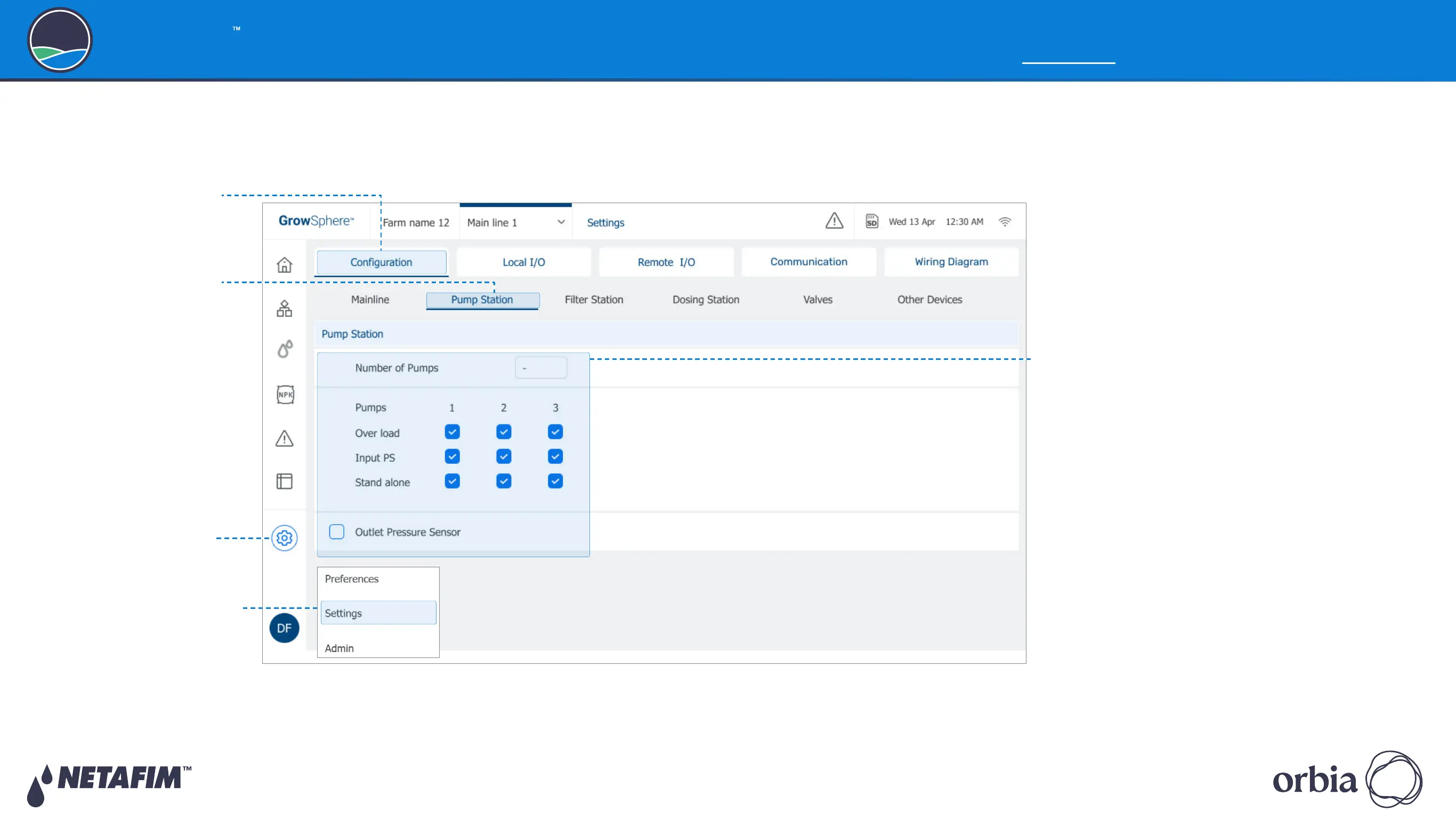This screenshot has width=1456, height=819.
Task: Toggle Input PS checkbox for pump 3
Action: coord(555,456)
